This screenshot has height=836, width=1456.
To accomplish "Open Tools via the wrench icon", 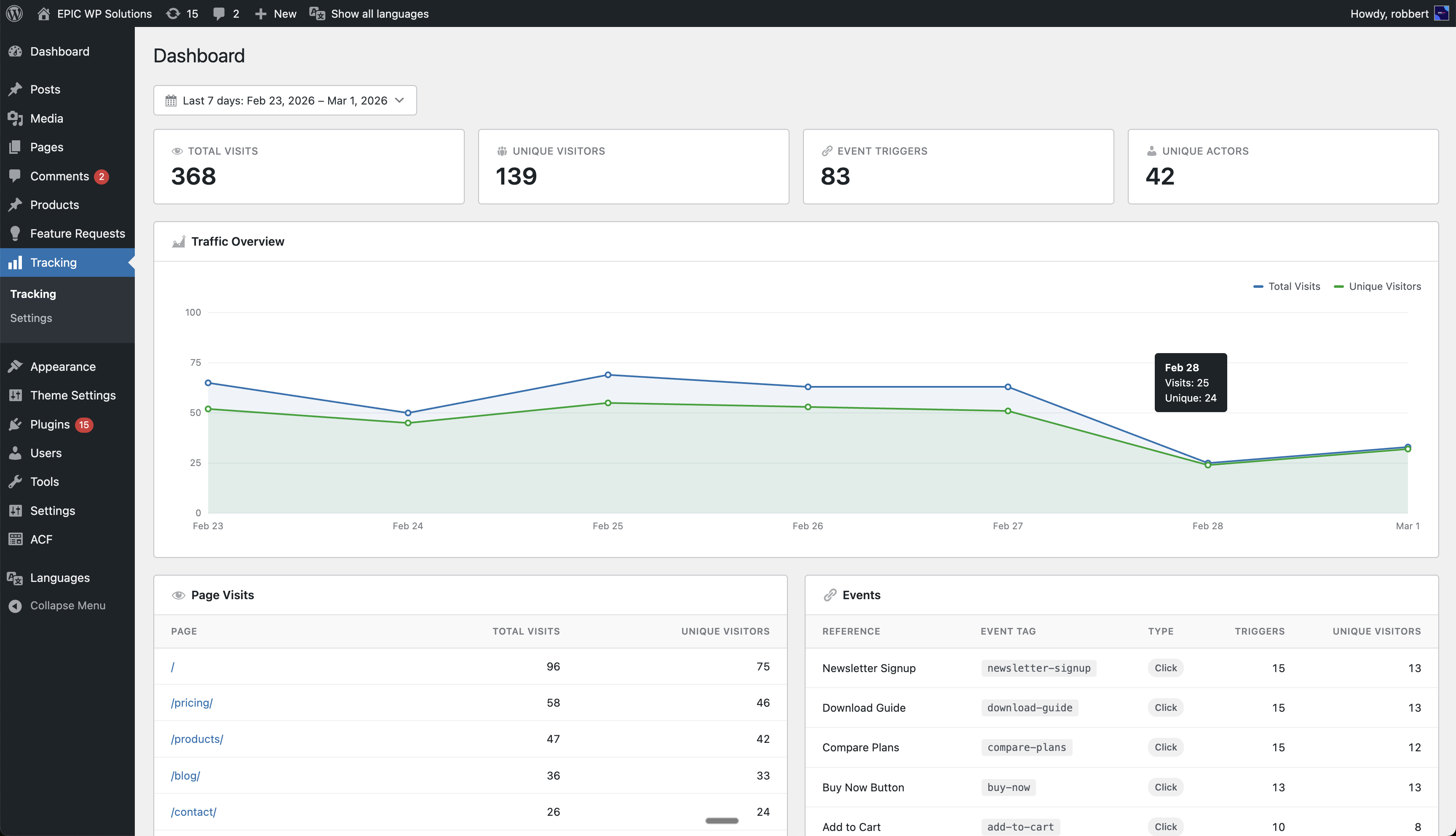I will pyautogui.click(x=16, y=482).
